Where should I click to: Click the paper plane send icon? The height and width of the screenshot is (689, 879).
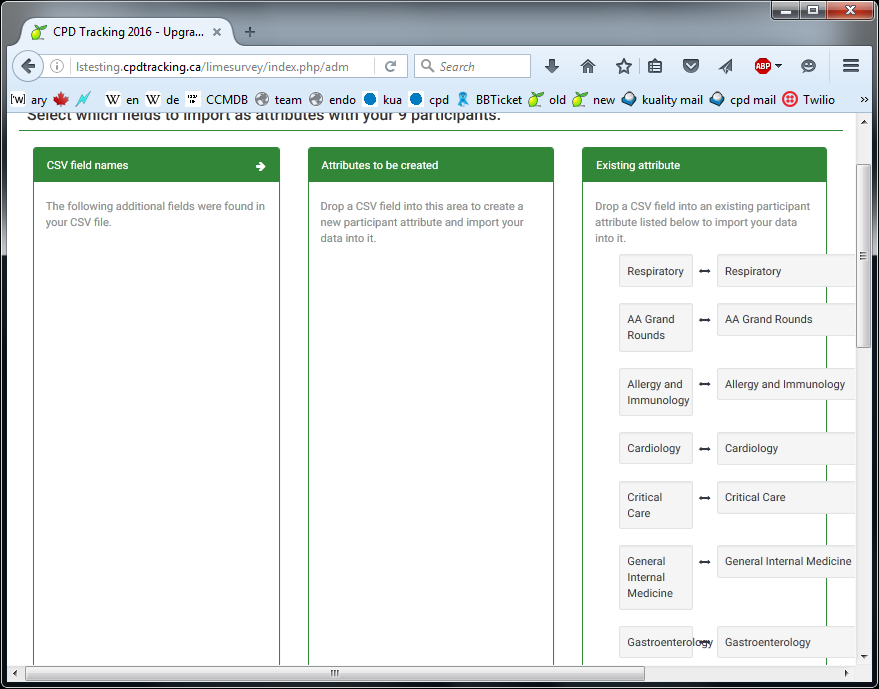coord(725,67)
